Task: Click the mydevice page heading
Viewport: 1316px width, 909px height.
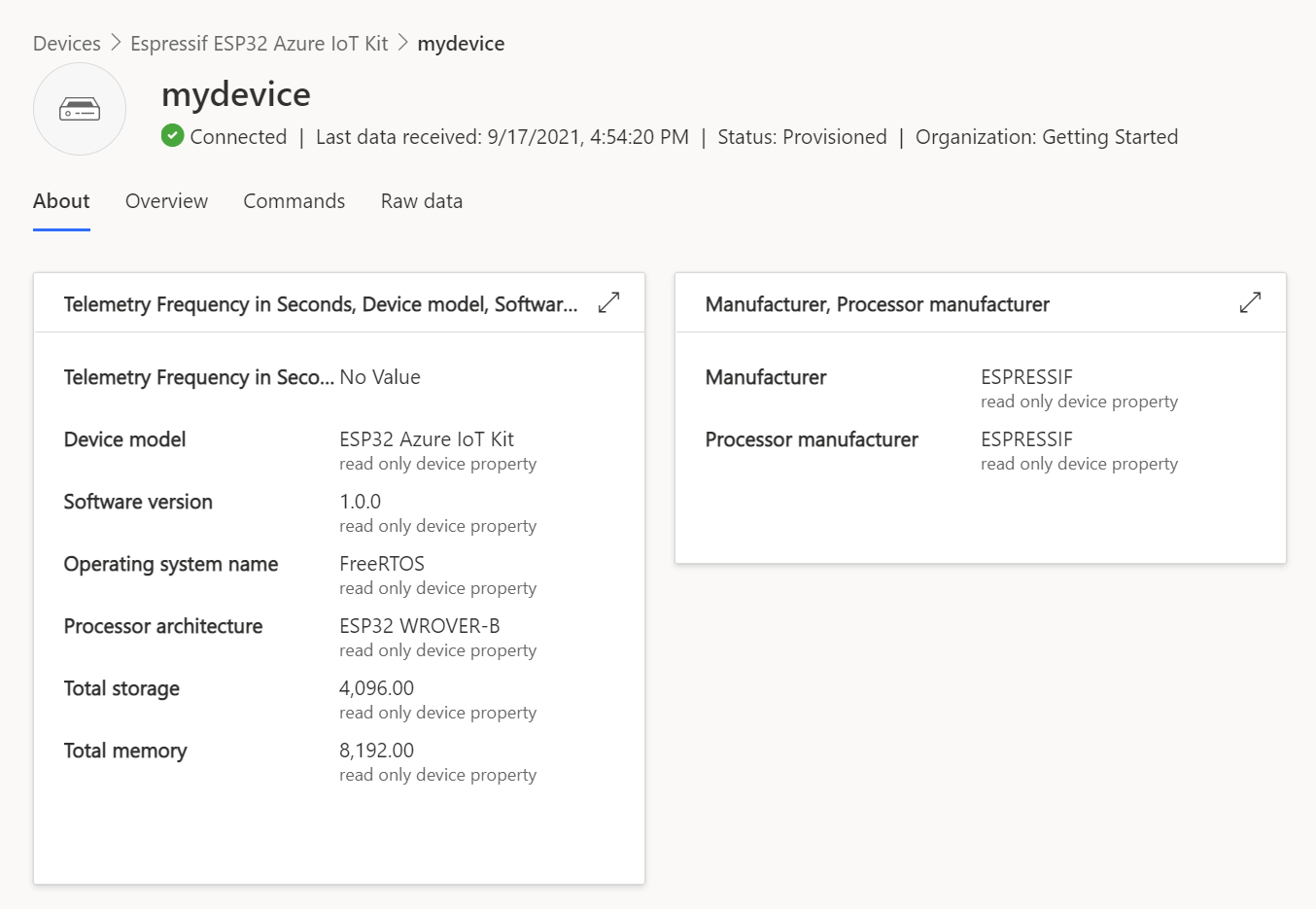Action: [x=236, y=94]
